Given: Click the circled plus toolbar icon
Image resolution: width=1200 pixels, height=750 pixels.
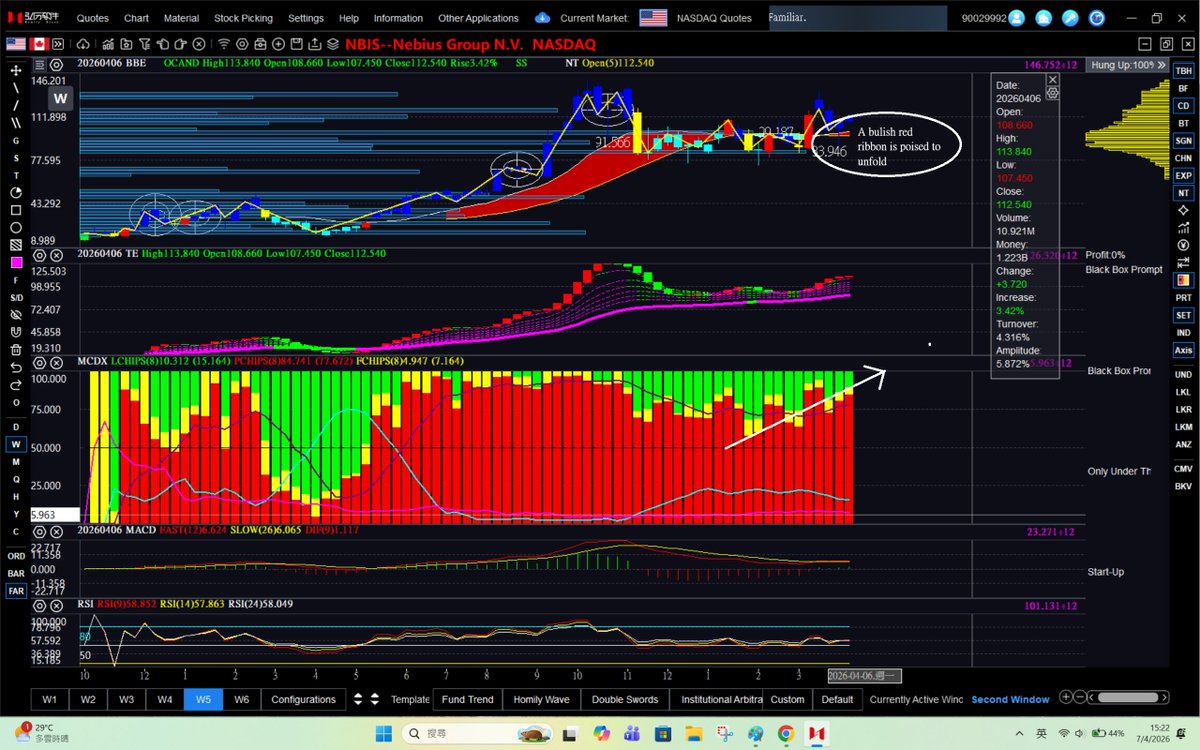Looking at the screenshot, I should (x=278, y=44).
